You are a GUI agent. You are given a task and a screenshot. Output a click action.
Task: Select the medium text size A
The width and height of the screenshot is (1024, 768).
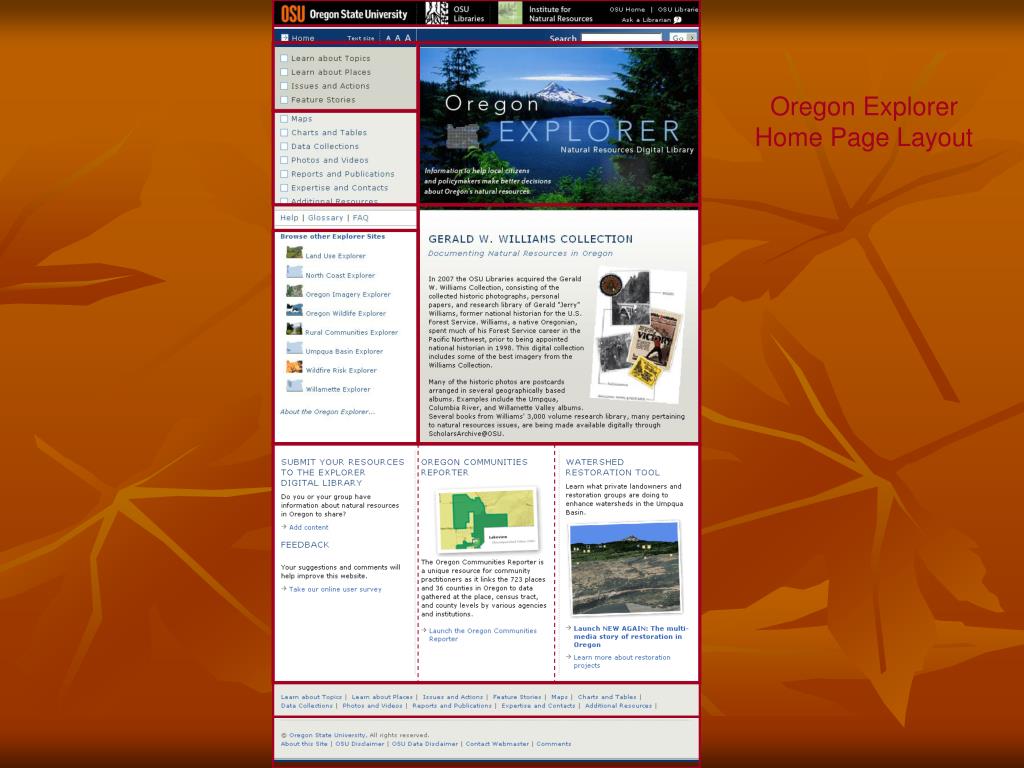[x=397, y=39]
